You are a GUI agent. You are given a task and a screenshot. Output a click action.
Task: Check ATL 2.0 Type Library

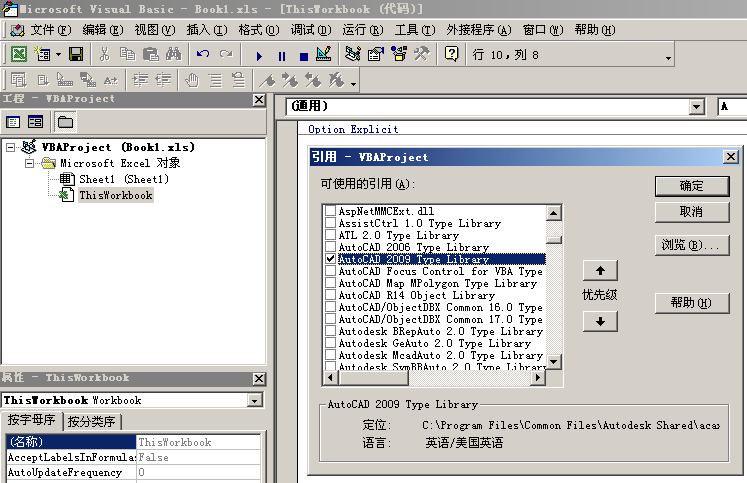[330, 234]
